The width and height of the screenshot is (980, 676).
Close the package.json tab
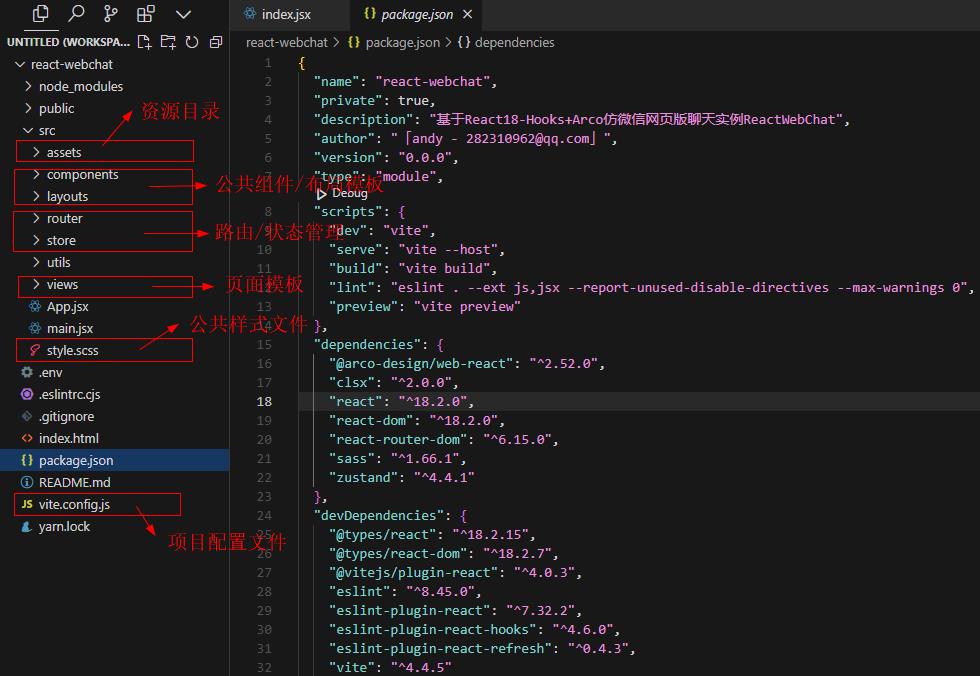pos(467,15)
